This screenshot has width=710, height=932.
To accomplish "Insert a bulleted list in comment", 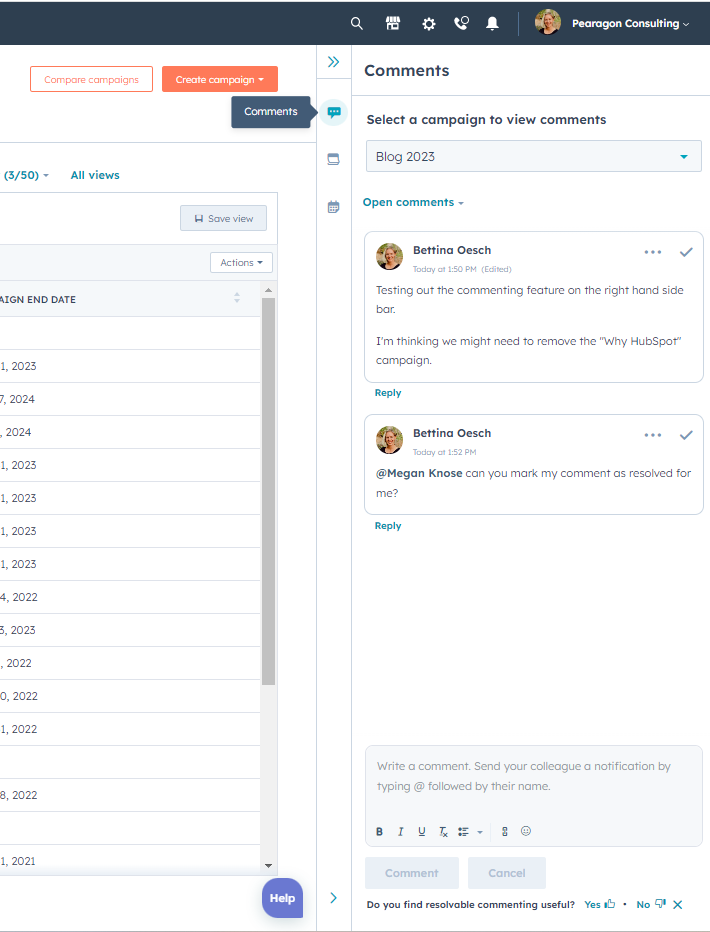I will click(463, 832).
